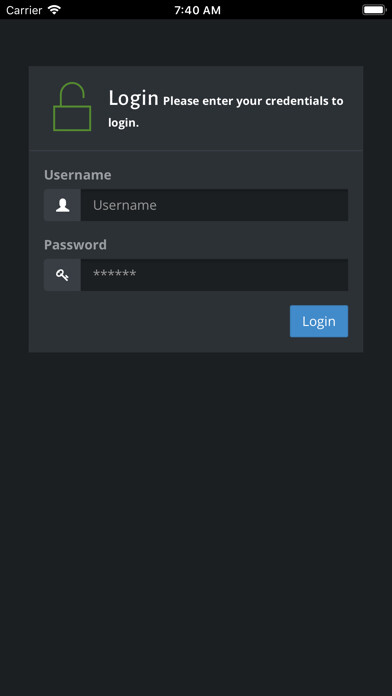
Task: Tap the Carrier text in status bar
Action: pyautogui.click(x=24, y=10)
